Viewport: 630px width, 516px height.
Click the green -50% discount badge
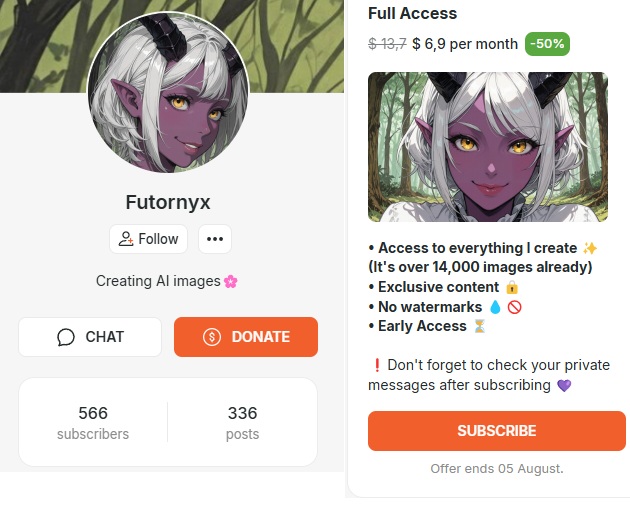click(547, 44)
